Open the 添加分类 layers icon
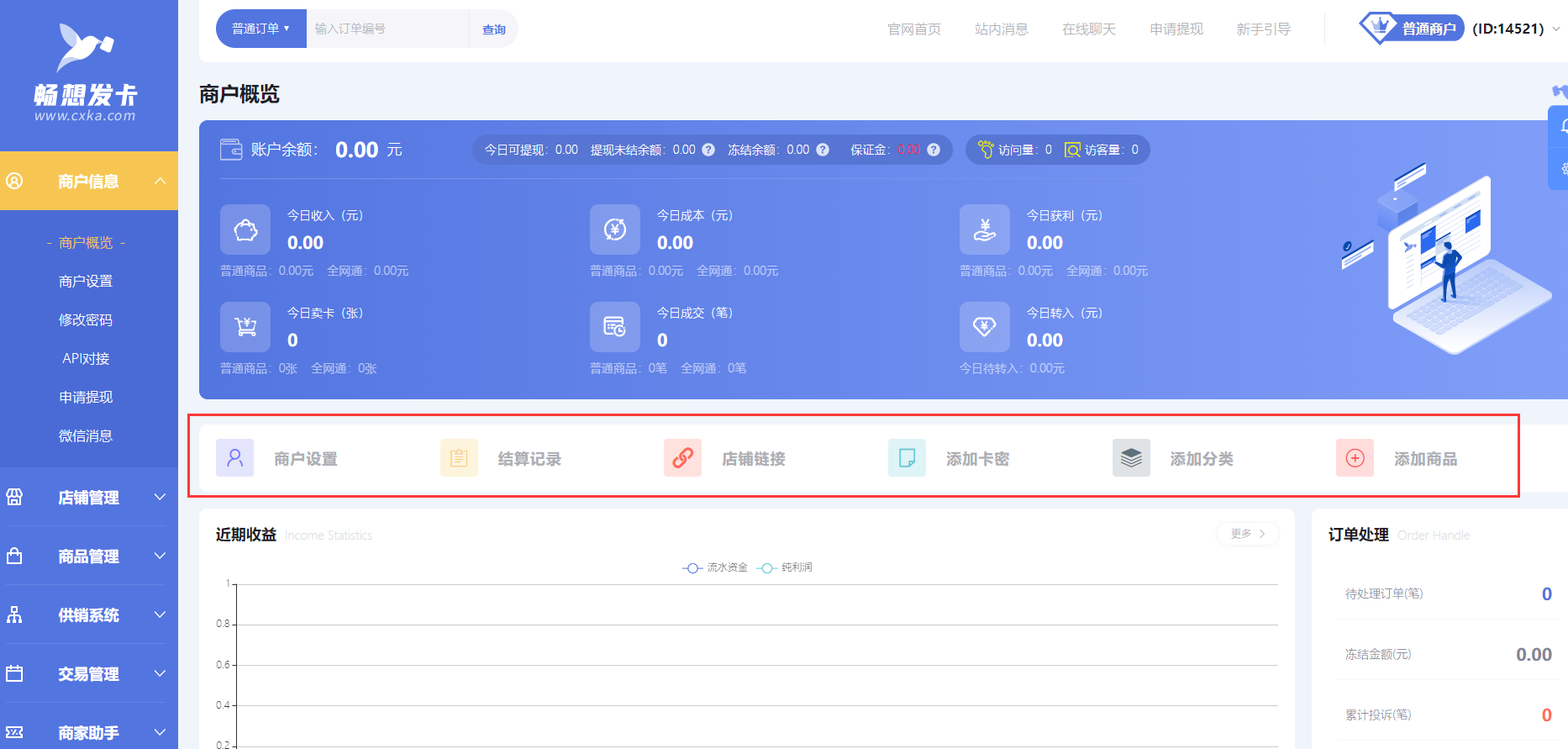 [x=1131, y=458]
